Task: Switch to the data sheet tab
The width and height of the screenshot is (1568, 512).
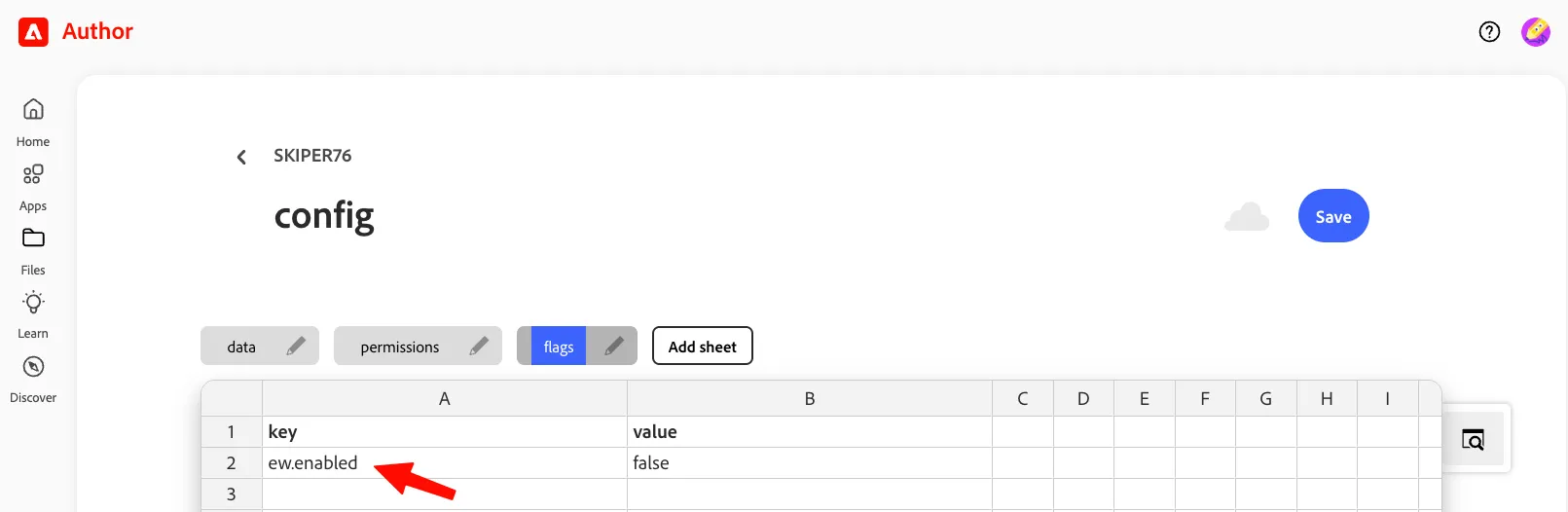Action: click(241, 347)
